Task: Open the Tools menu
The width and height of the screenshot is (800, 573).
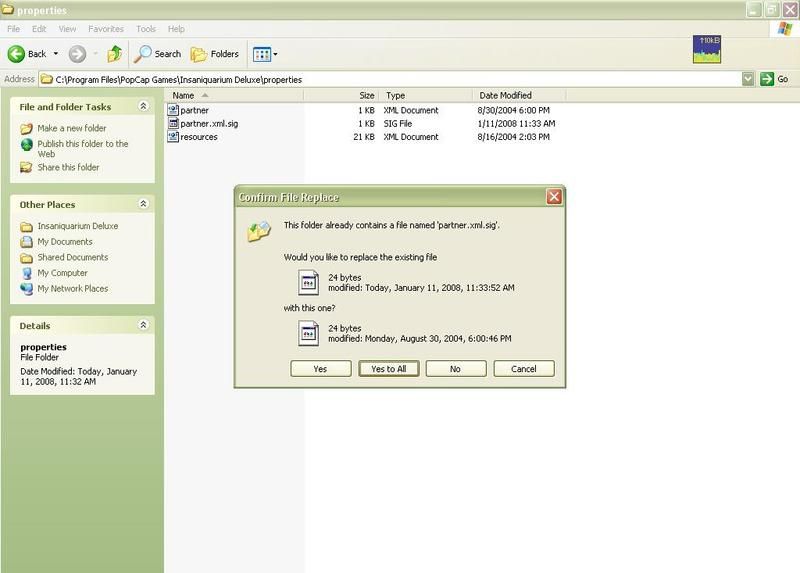Action: pyautogui.click(x=146, y=30)
